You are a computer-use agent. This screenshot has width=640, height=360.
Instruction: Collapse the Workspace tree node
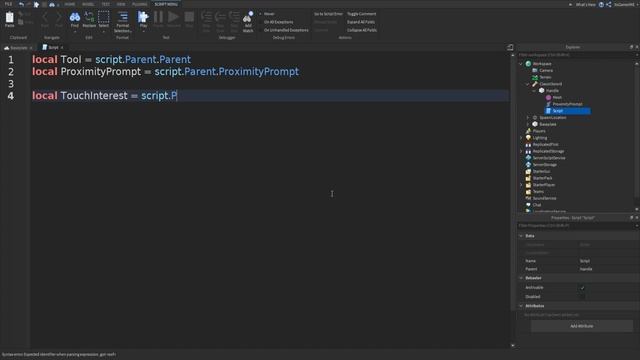(521, 64)
